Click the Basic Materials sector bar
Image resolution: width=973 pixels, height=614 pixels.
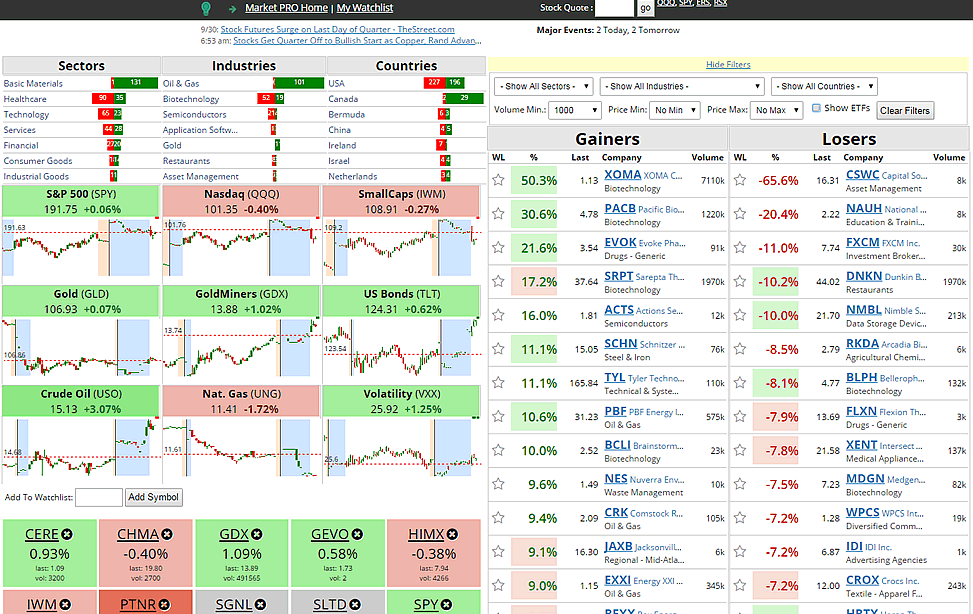(x=135, y=83)
